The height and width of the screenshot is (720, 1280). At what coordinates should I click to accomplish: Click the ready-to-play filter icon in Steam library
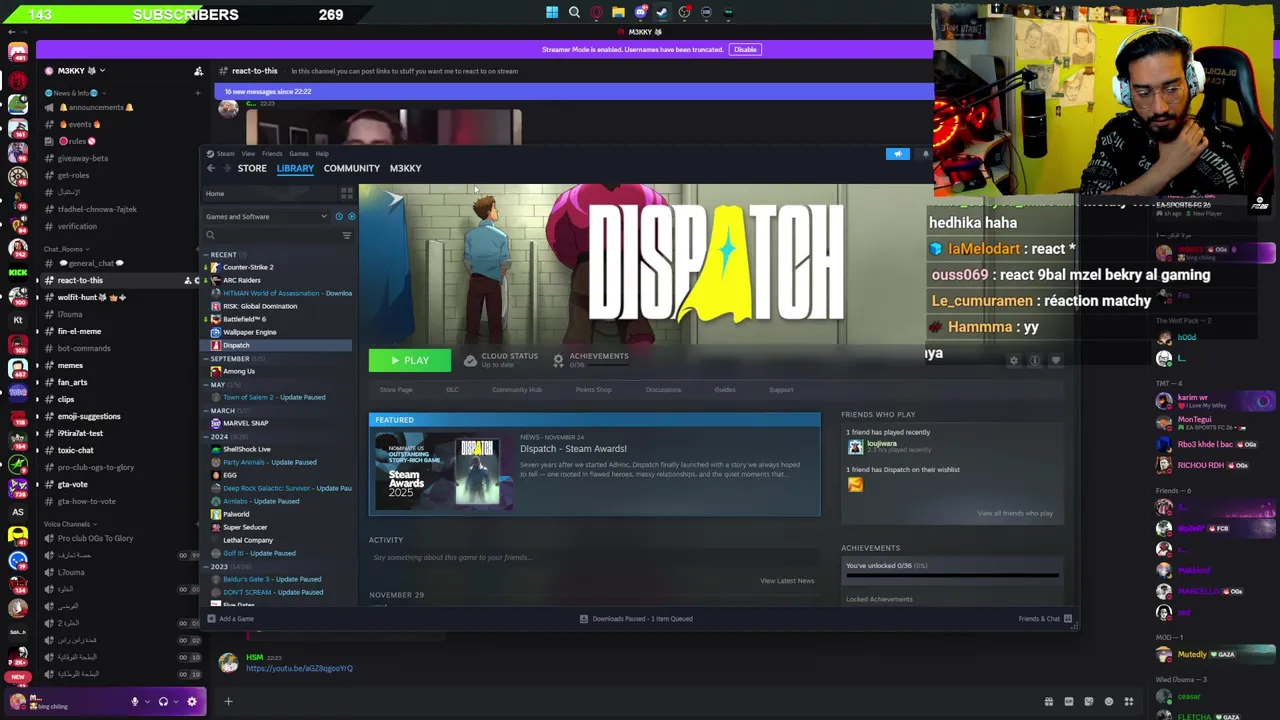[x=351, y=216]
